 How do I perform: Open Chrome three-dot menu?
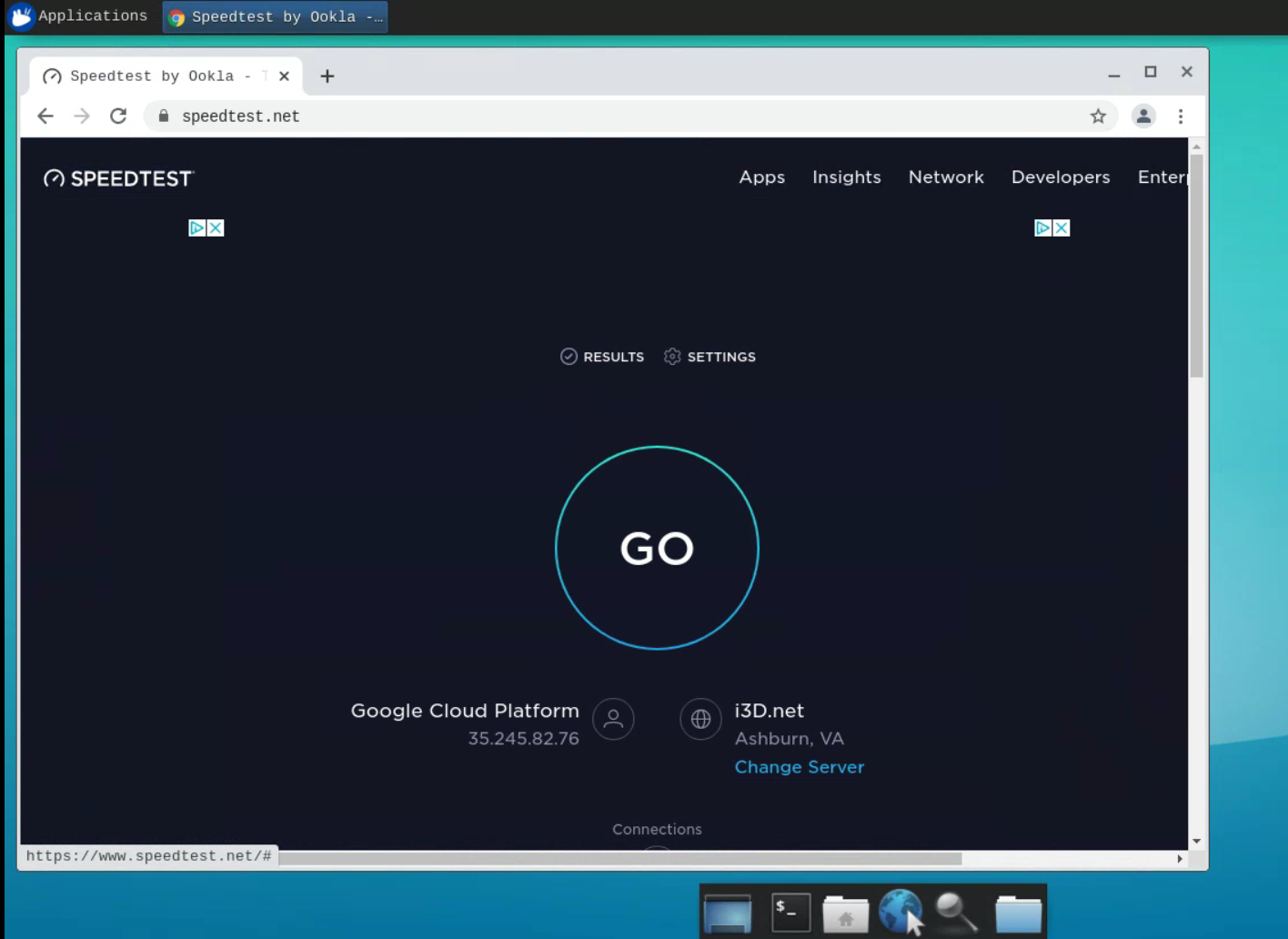1180,116
